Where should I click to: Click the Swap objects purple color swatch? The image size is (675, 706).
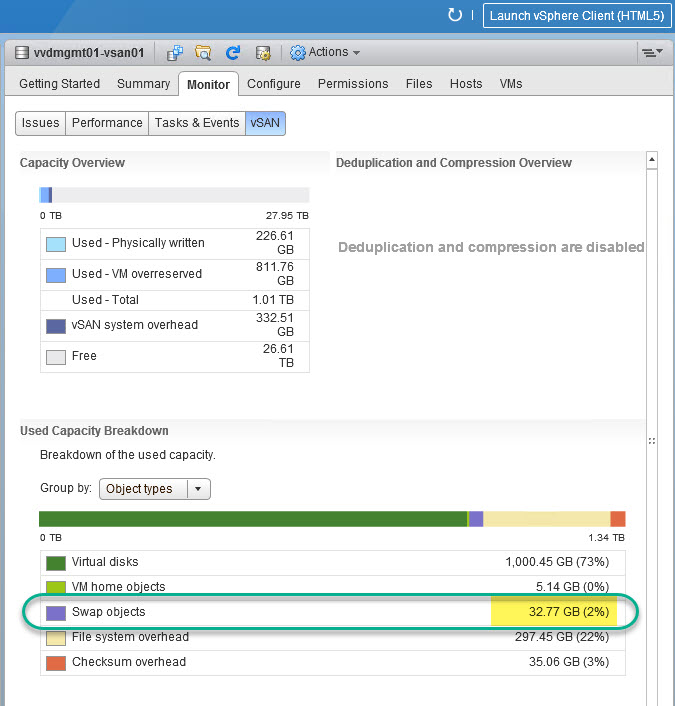coord(56,612)
